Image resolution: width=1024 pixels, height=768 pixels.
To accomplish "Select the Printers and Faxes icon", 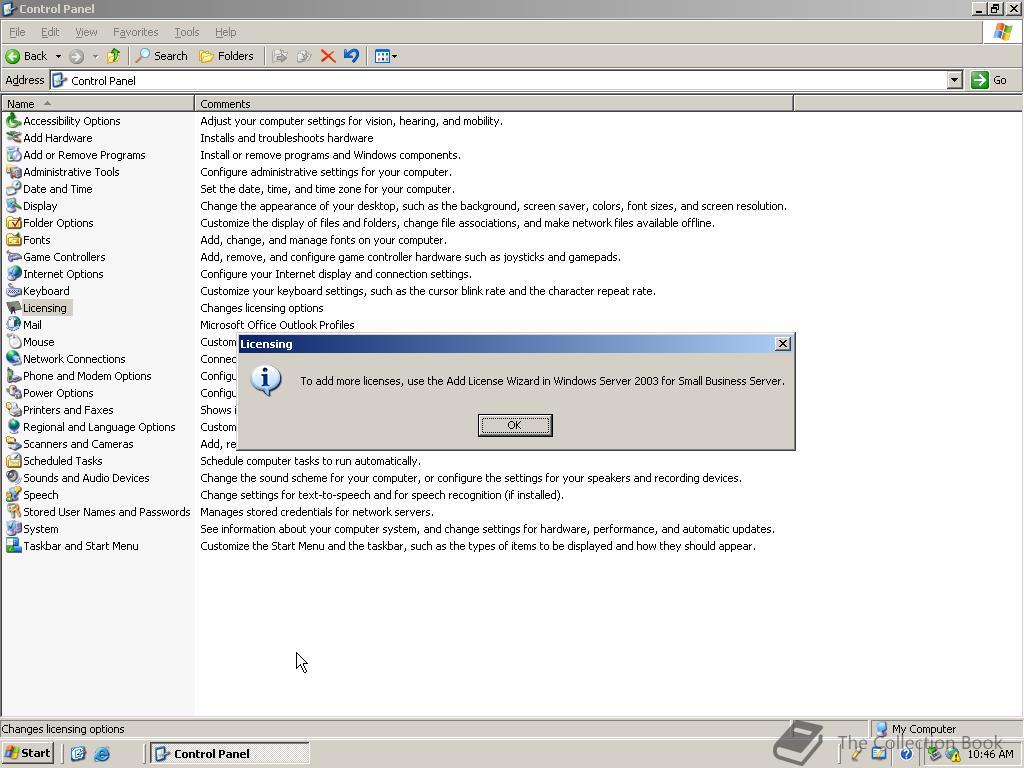I will 14,409.
